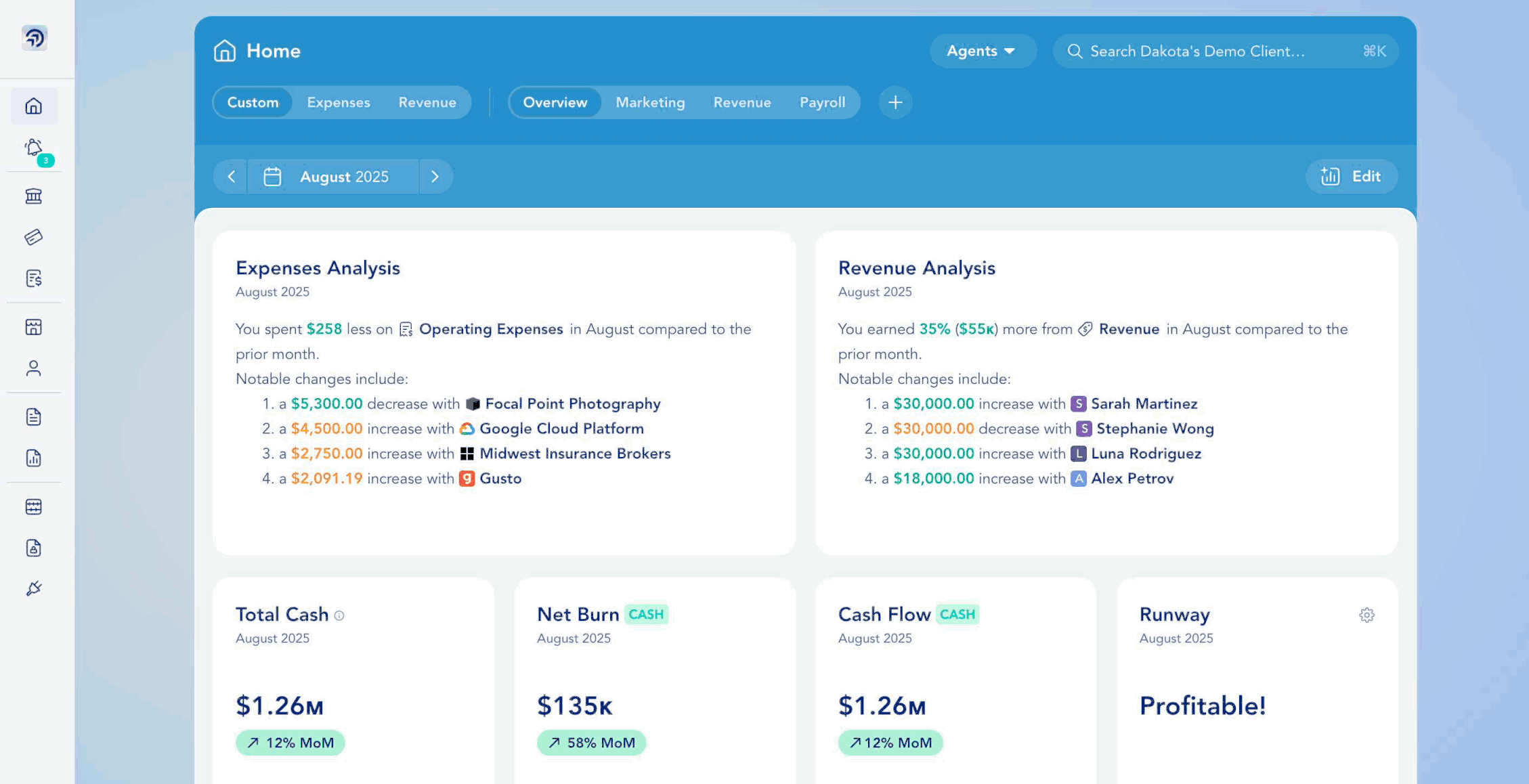Click the Total Cash info icon
The height and width of the screenshot is (784, 1529).
[x=339, y=615]
